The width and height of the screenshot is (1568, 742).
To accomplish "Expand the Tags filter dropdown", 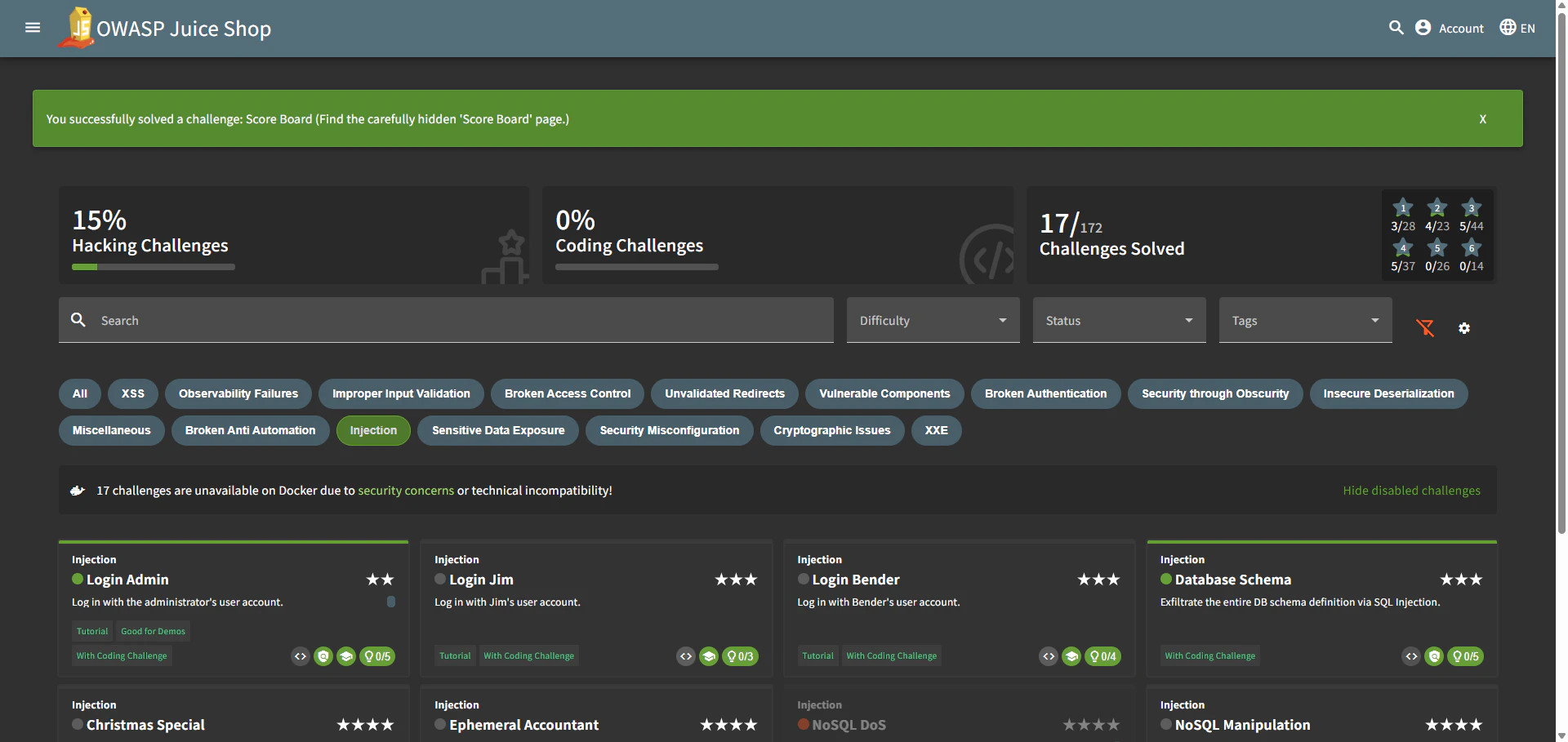I will coord(1306,320).
